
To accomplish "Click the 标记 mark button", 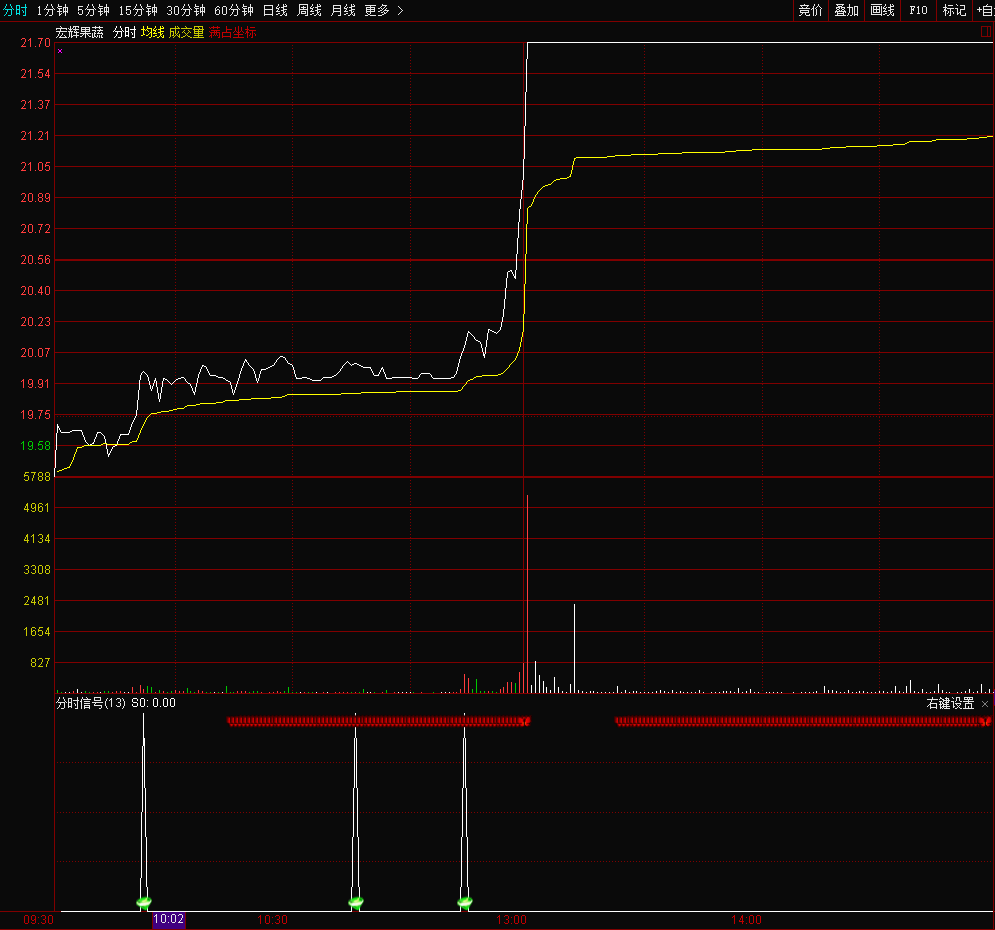I will click(954, 10).
